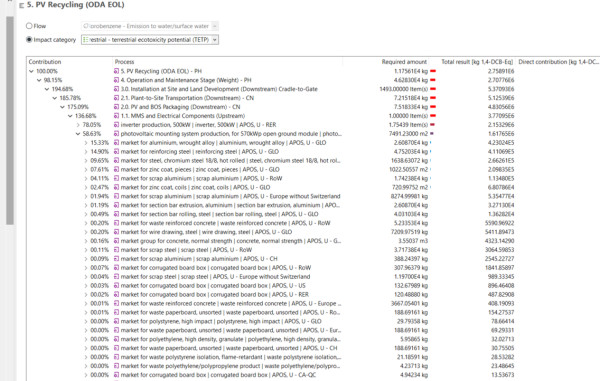Image resolution: width=600 pixels, height=381 pixels.
Task: Click process icon of zinc coat, coils row
Action: click(116, 187)
